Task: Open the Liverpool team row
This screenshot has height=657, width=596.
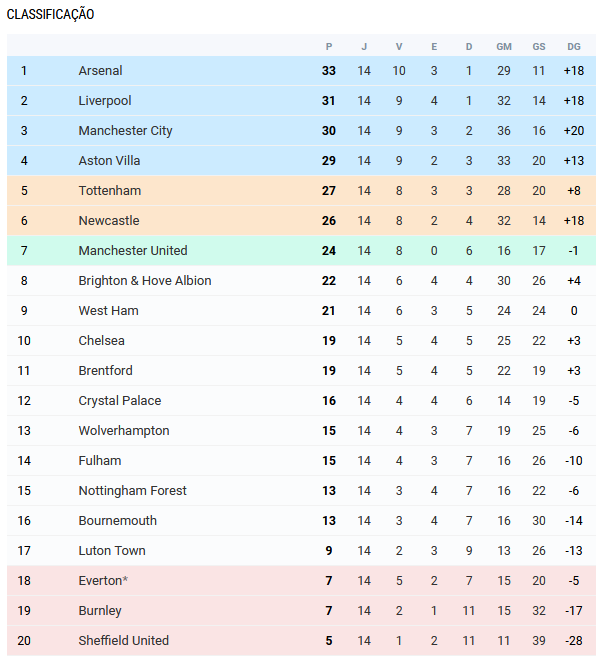Action: 301,101
